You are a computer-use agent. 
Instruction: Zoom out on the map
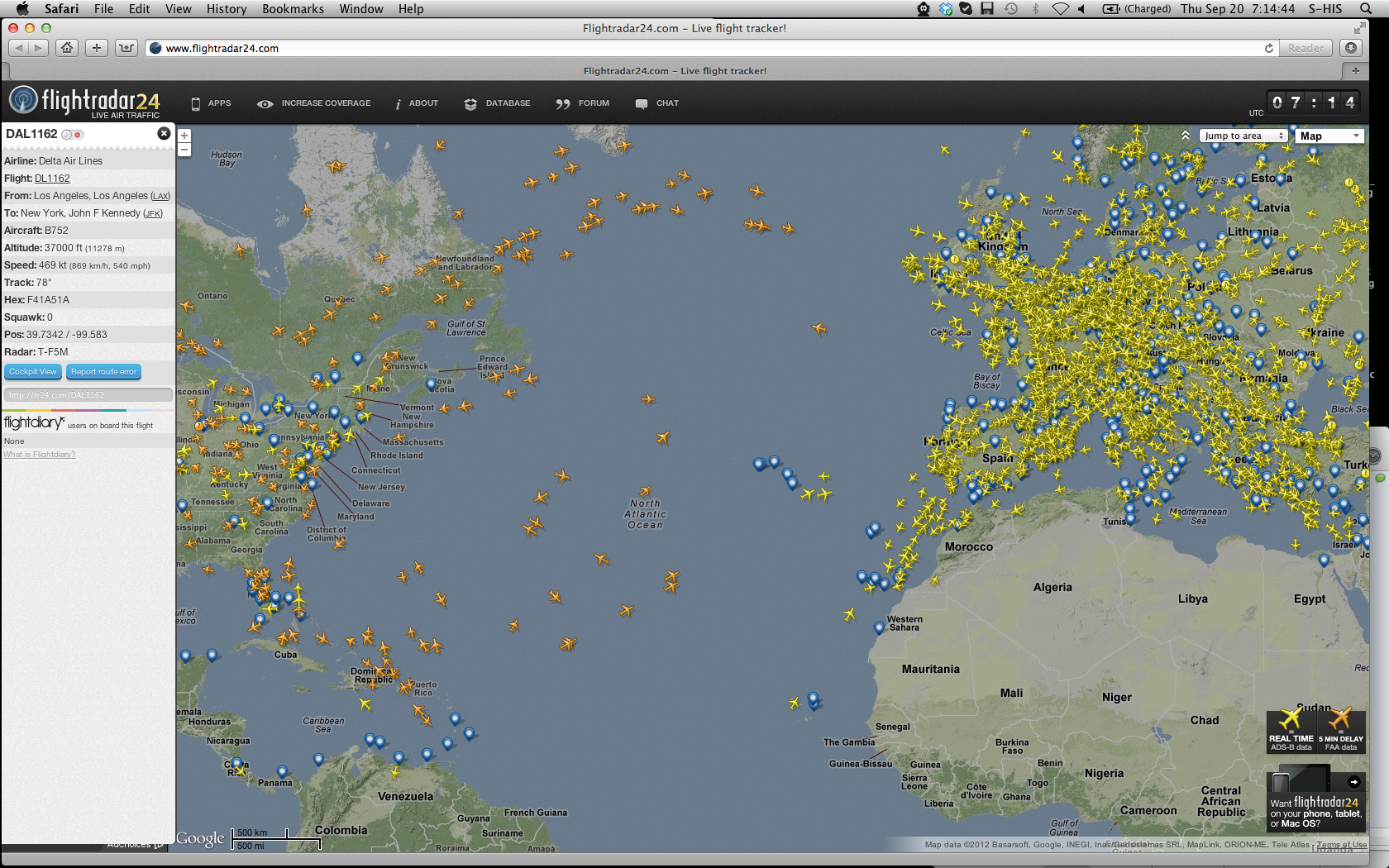coord(184,150)
